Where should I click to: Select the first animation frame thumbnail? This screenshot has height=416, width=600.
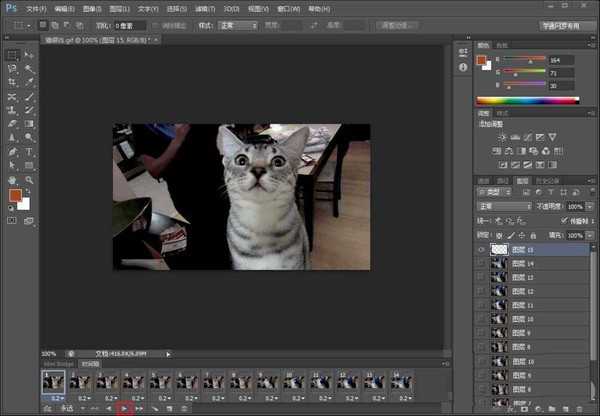click(51, 381)
